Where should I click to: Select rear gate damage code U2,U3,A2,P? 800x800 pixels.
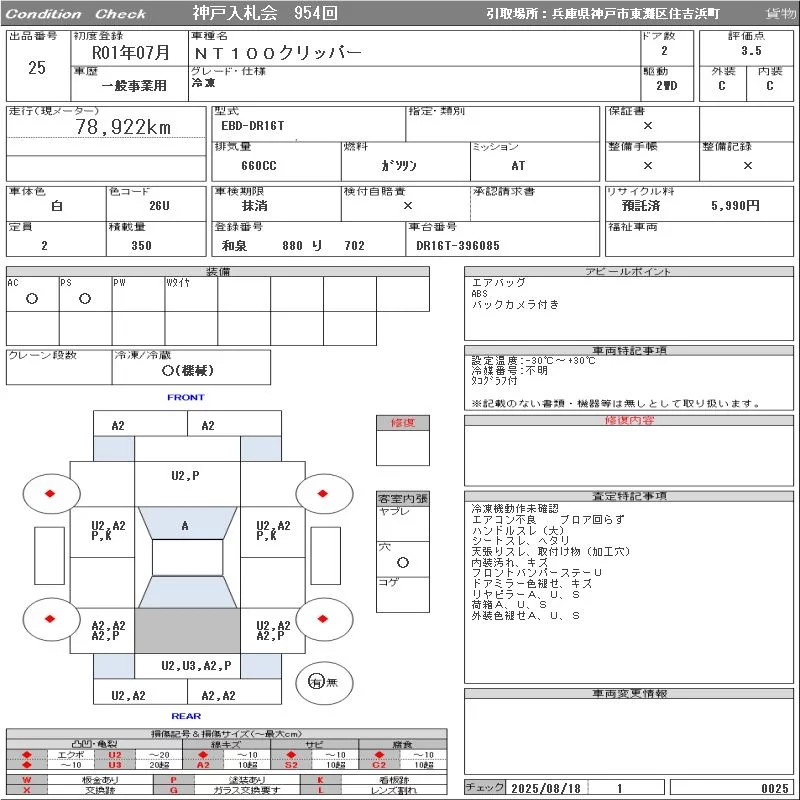point(196,665)
